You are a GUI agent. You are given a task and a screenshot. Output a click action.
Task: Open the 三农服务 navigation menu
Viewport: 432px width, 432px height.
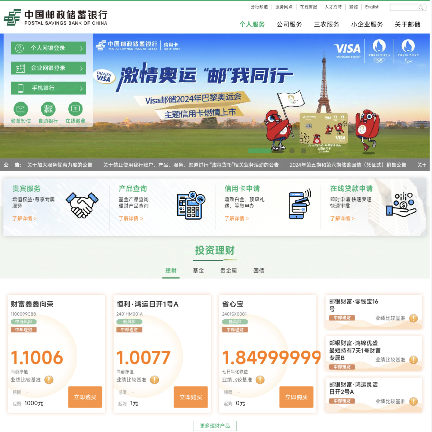[326, 24]
